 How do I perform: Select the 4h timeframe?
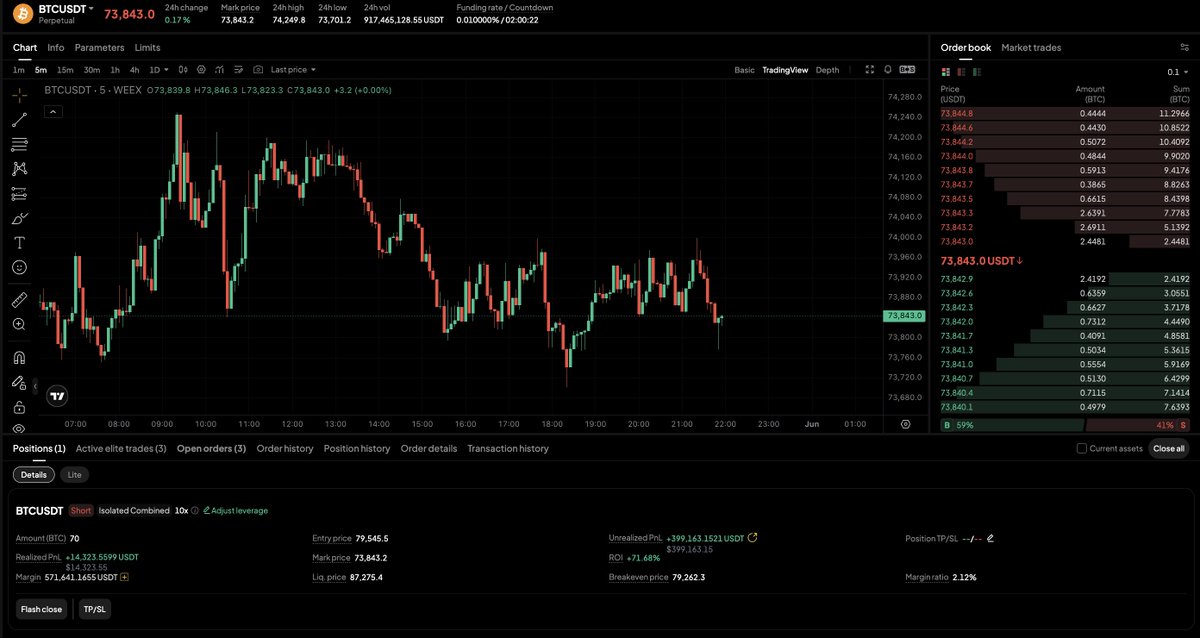tap(134, 70)
